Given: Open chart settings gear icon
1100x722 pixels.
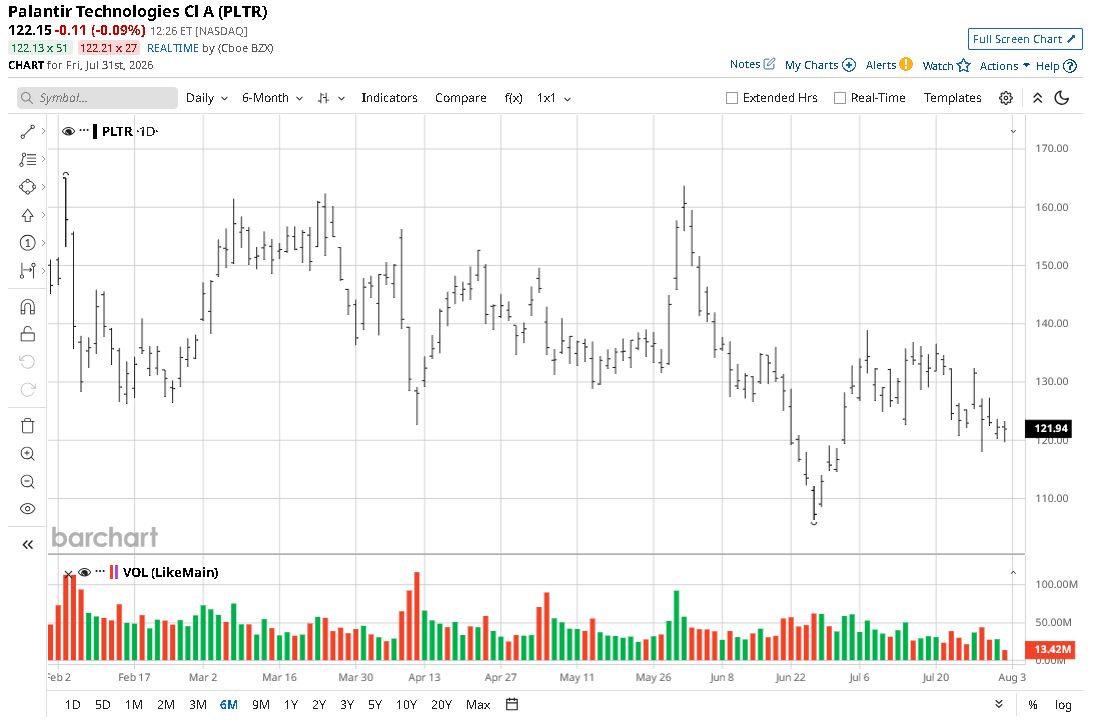Looking at the screenshot, I should pyautogui.click(x=1005, y=98).
